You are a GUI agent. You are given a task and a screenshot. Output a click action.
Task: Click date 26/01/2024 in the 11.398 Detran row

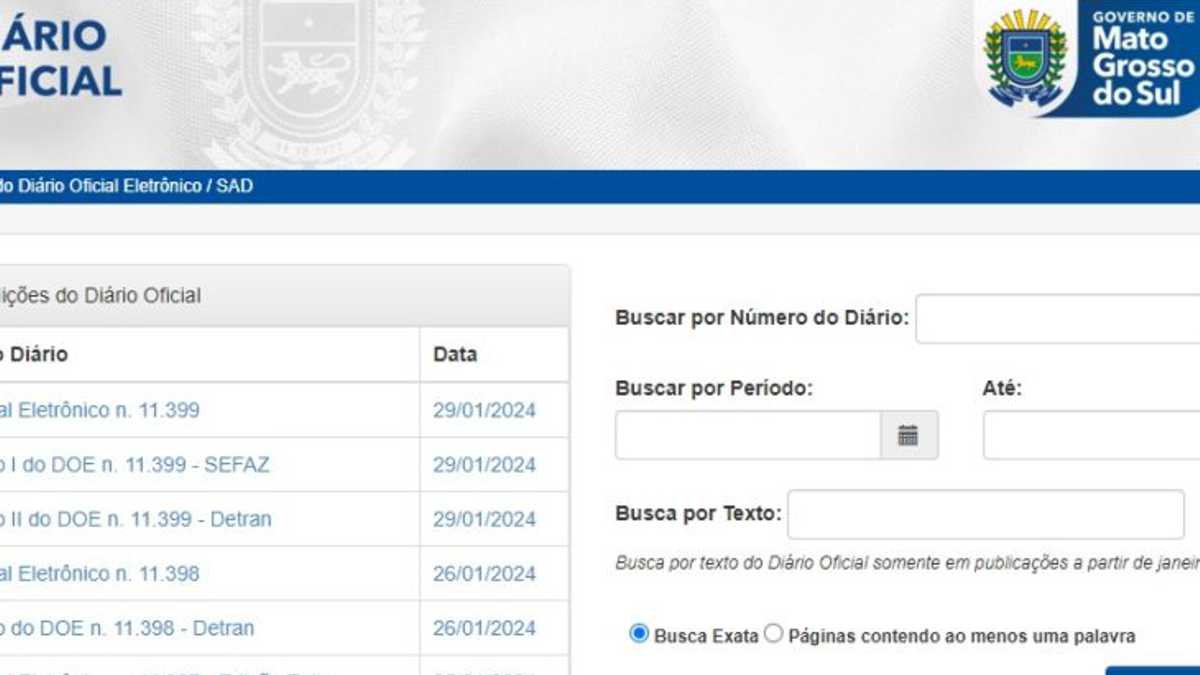coord(484,628)
